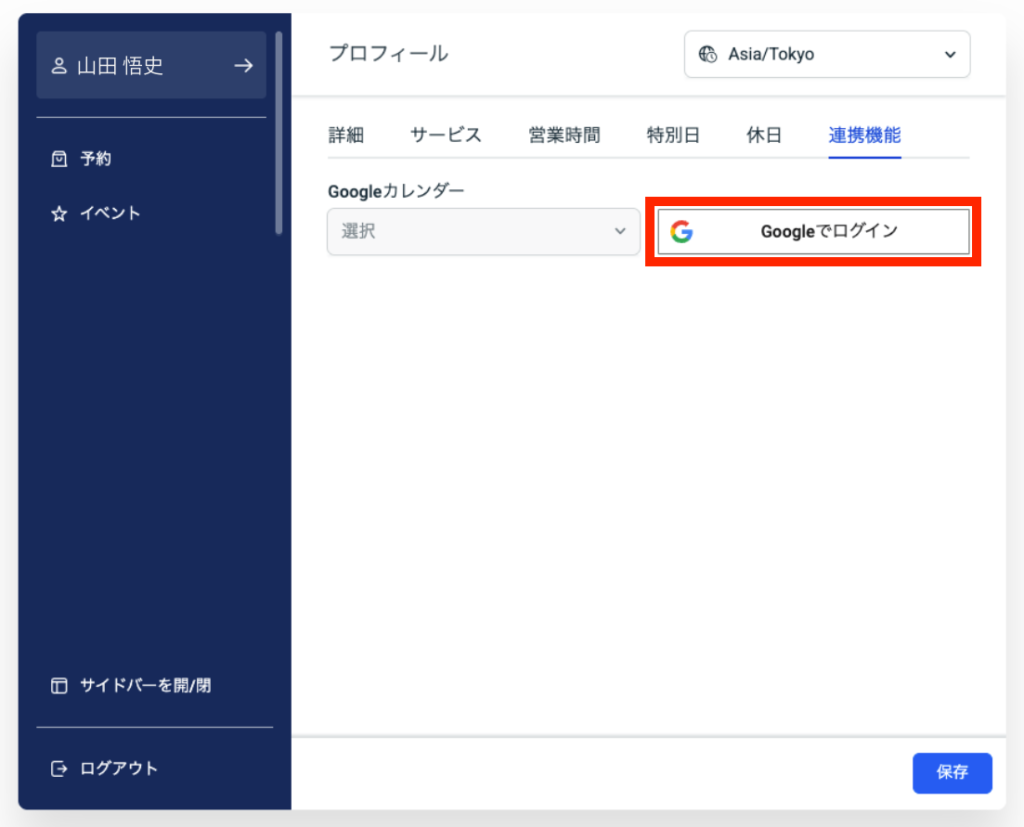Click the logout icon in sidebar
1024x827 pixels.
[59, 769]
